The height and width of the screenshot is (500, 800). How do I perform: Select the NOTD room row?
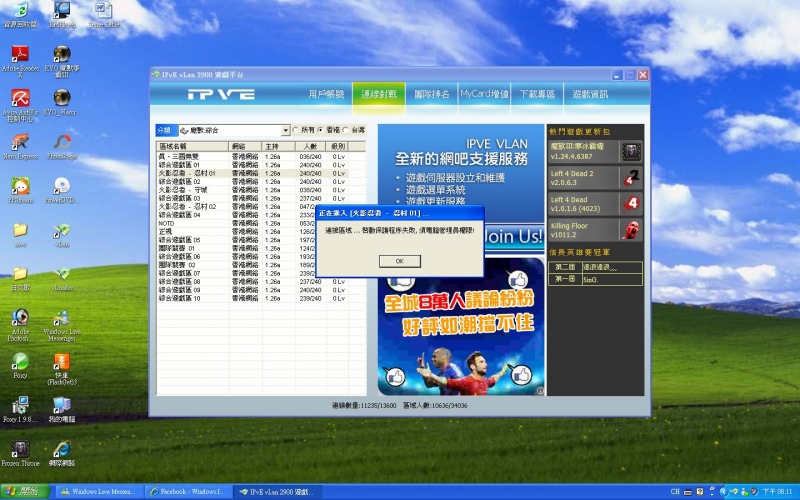[x=236, y=223]
